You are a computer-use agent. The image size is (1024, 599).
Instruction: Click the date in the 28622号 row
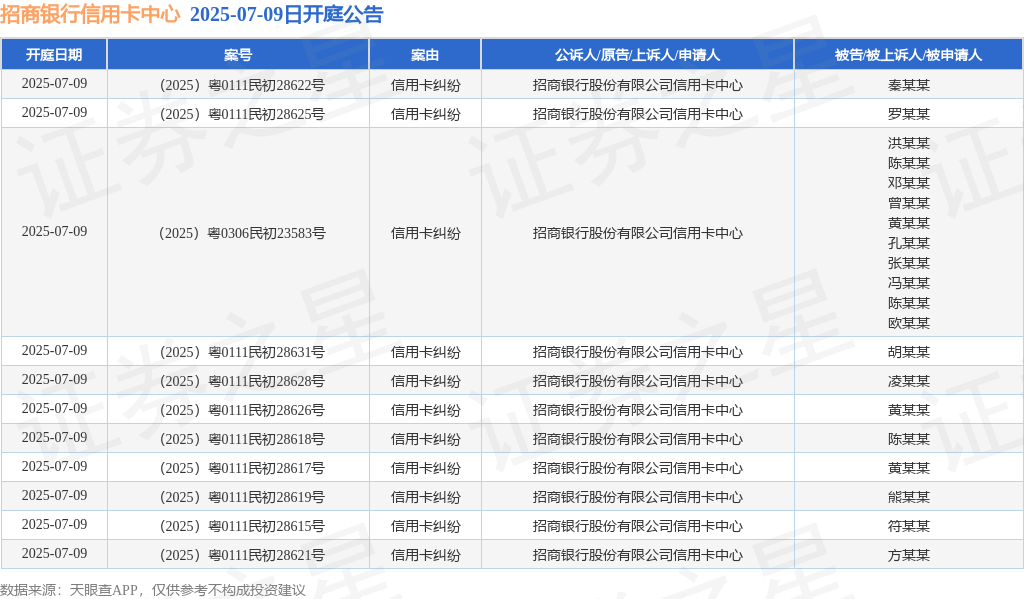(x=54, y=84)
